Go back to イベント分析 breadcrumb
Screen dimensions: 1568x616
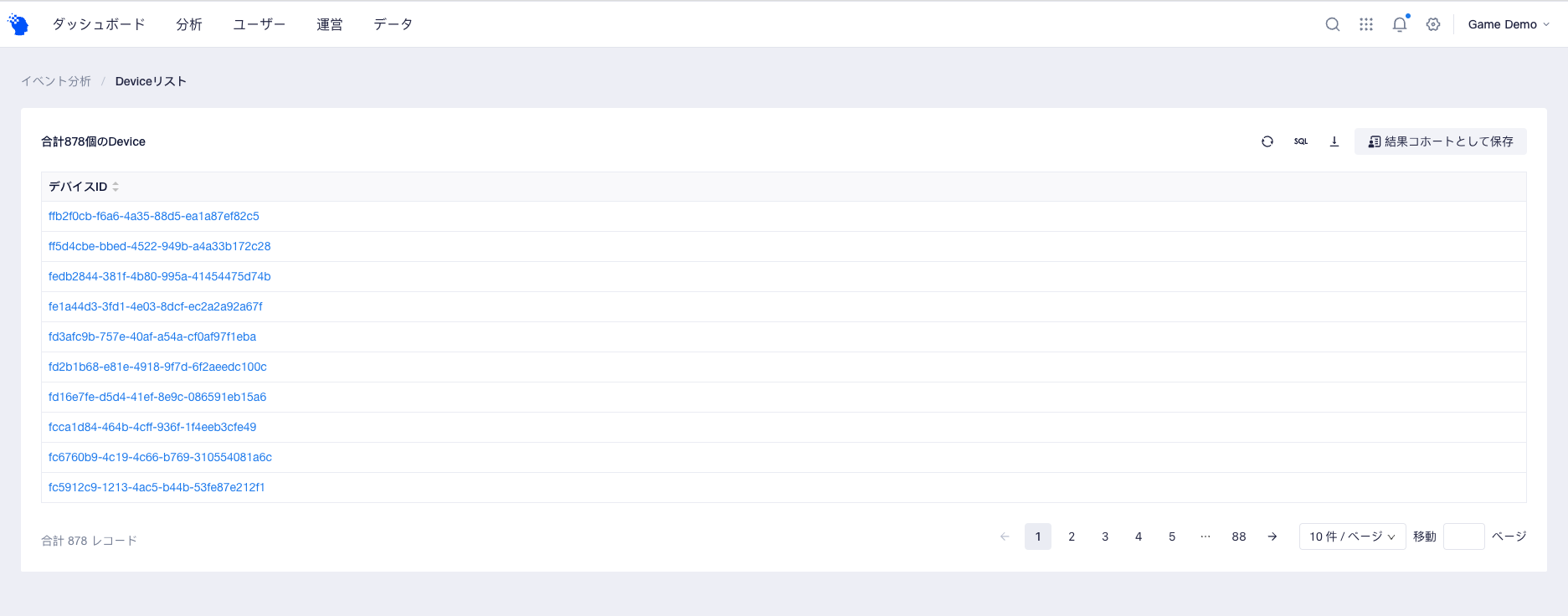click(56, 81)
